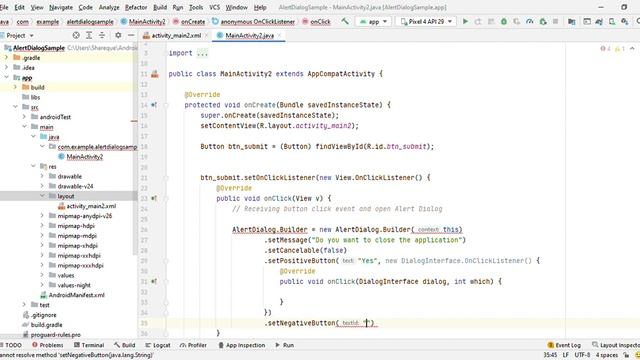Hide the Project tool window
This screenshot has height=360, width=640.
[131, 36]
